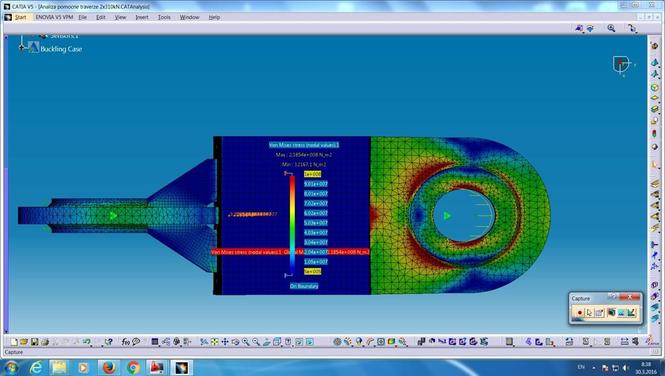
Task: Click the colored image layout icon in bottom toolbar
Action: [391, 342]
